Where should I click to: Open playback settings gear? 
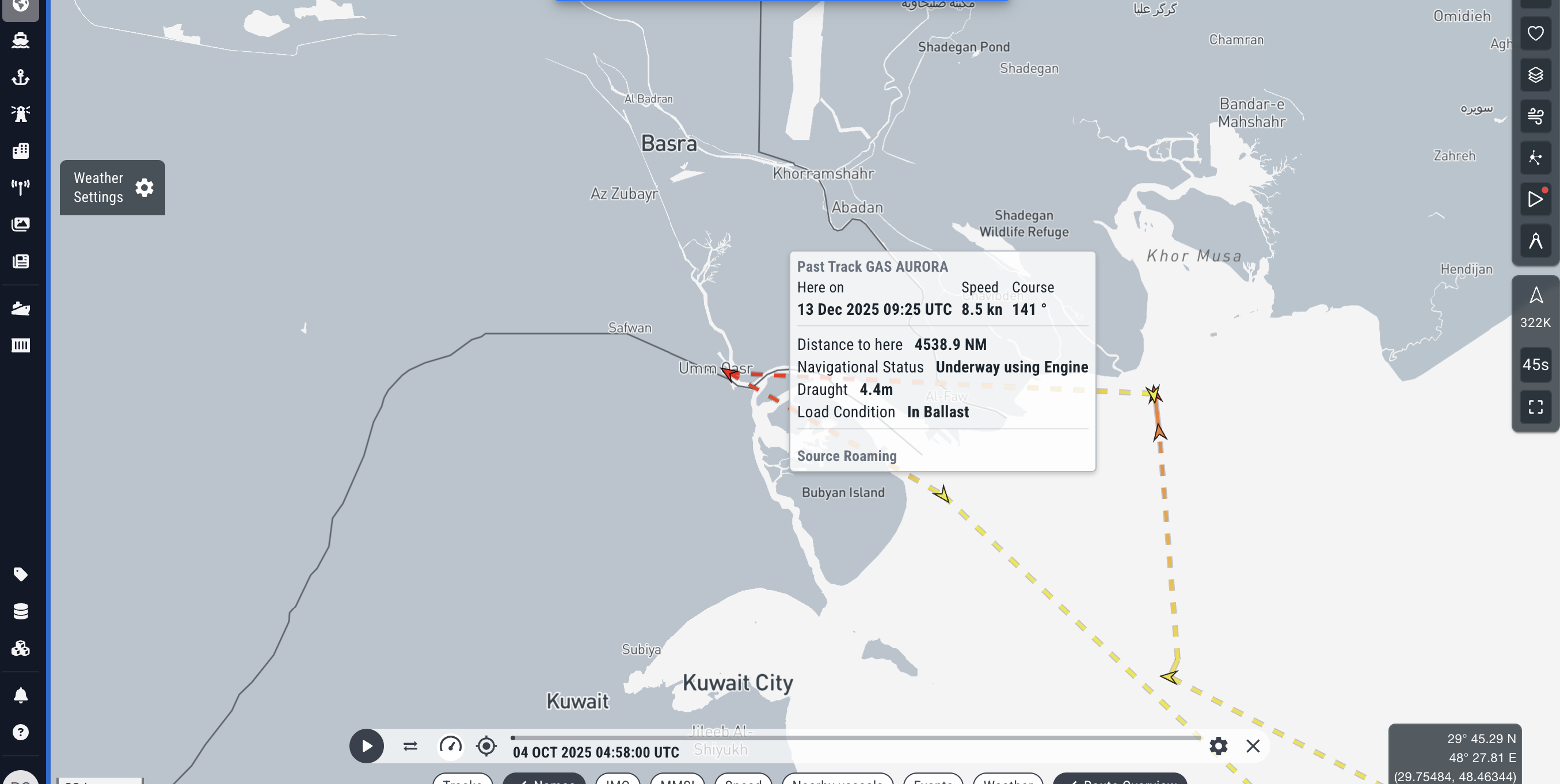pyautogui.click(x=1218, y=746)
